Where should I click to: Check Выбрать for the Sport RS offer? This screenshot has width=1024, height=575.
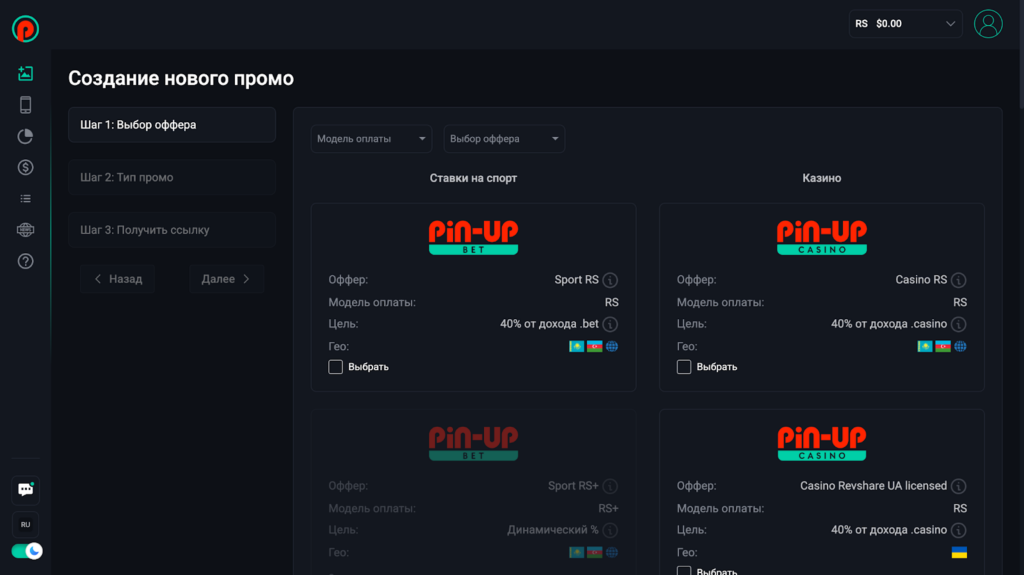point(336,367)
